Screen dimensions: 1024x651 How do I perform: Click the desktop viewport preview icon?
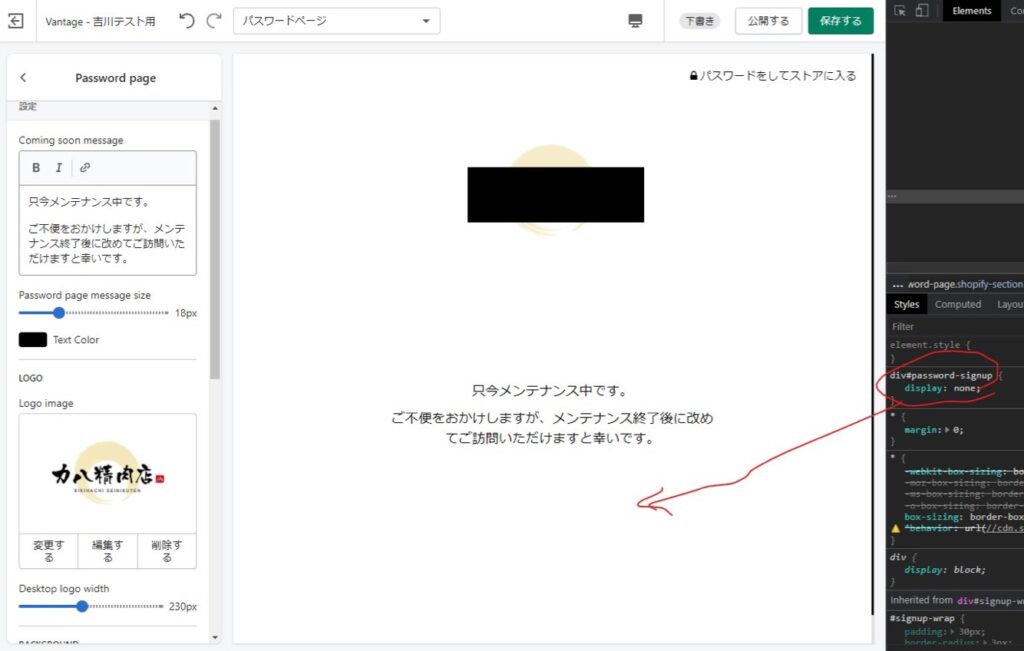pos(635,21)
